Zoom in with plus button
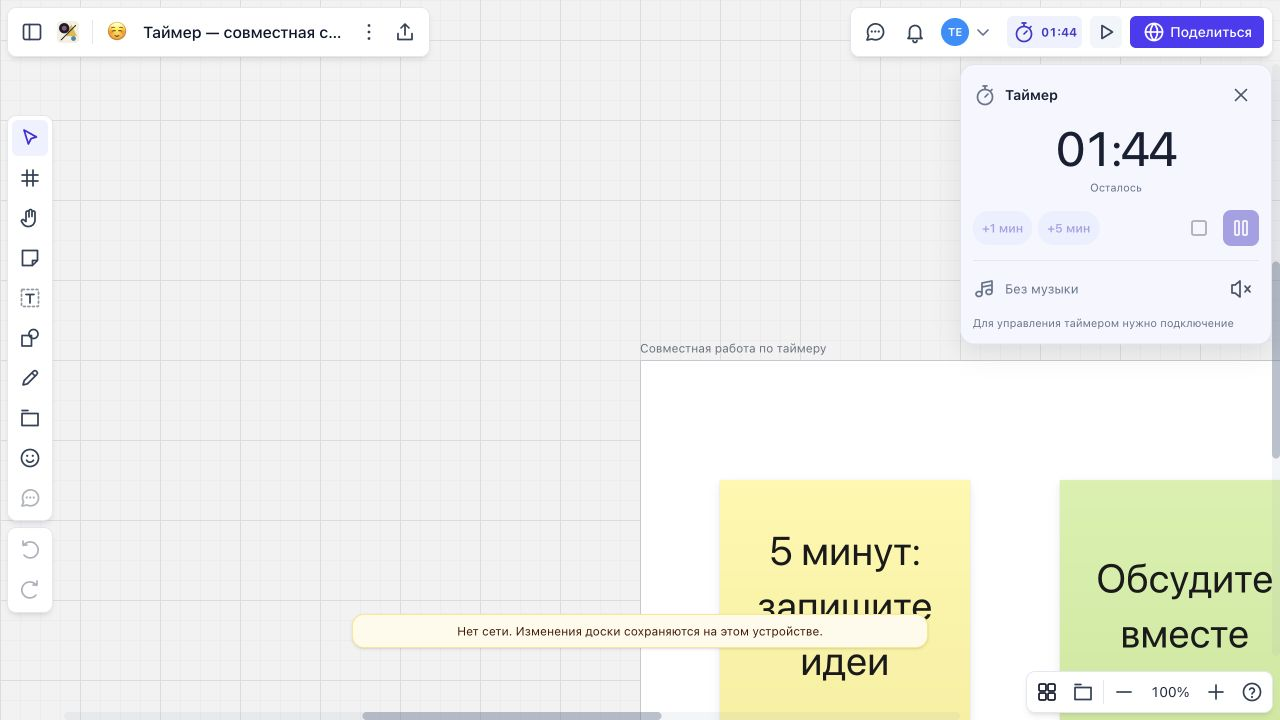The image size is (1280, 720). tap(1216, 692)
